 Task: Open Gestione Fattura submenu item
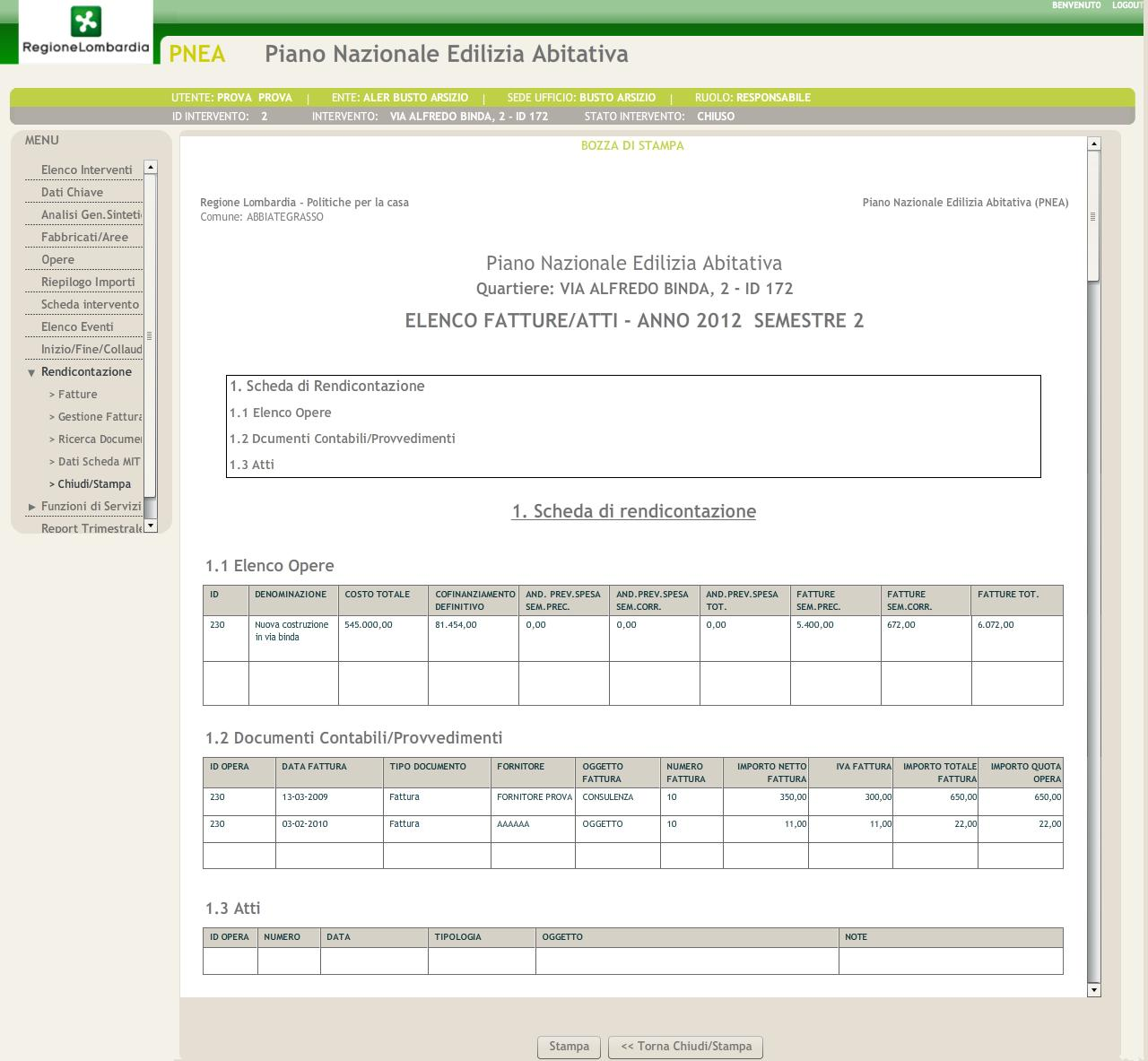pos(95,416)
